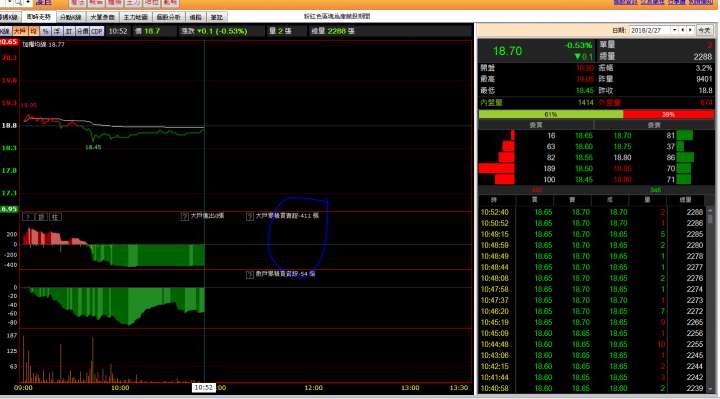Image resolution: width=720 pixels, height=399 pixels.
Task: Click the red 39% outer-volume bar
Action: click(668, 114)
